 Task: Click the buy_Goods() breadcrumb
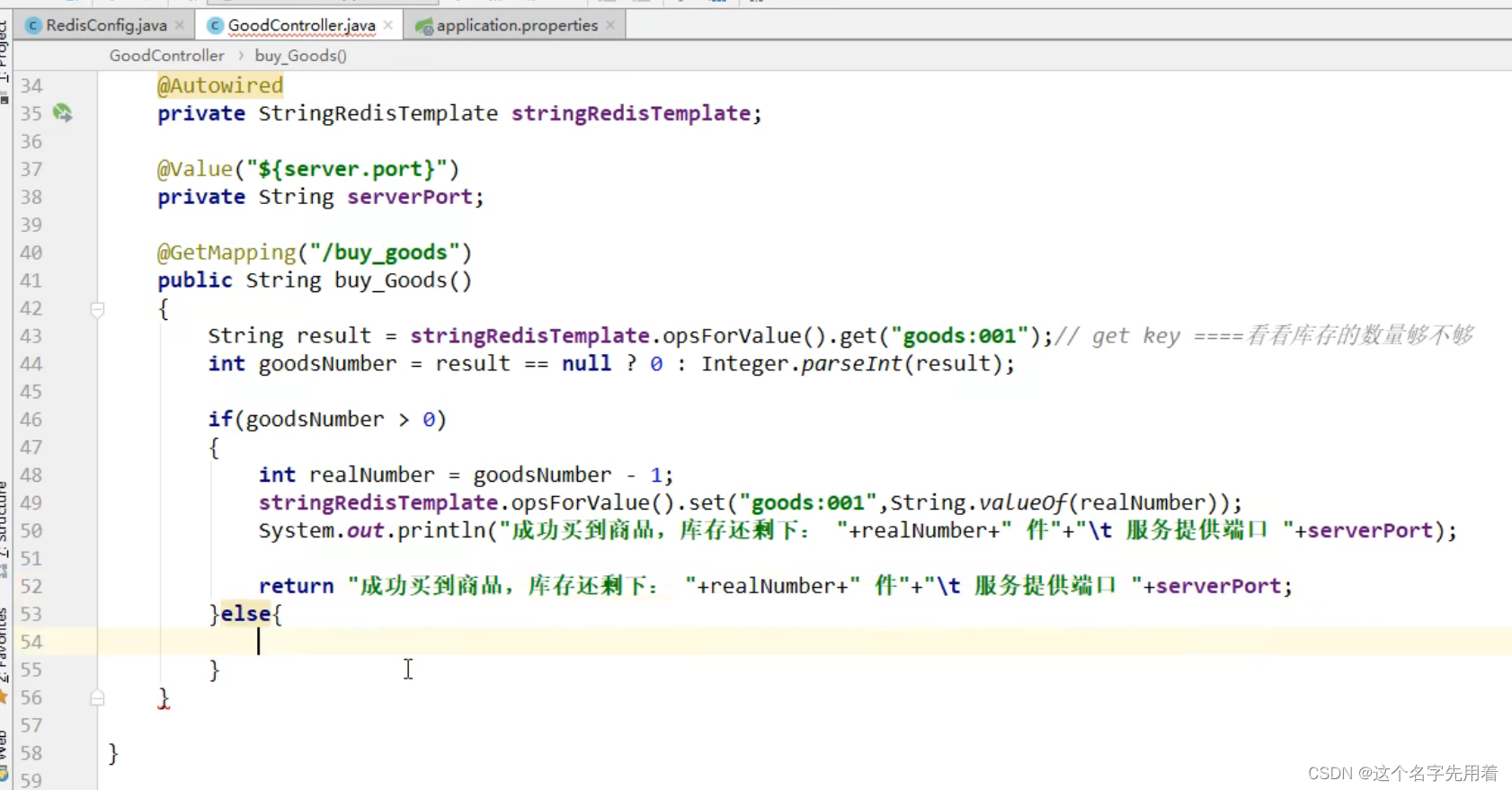pos(301,56)
